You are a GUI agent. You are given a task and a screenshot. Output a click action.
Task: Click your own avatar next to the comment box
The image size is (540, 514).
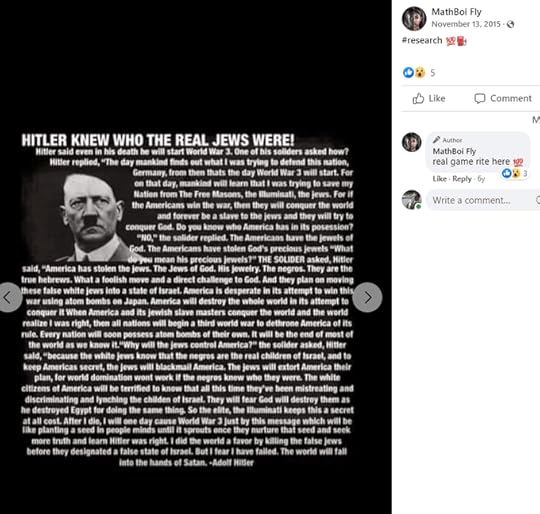412,200
